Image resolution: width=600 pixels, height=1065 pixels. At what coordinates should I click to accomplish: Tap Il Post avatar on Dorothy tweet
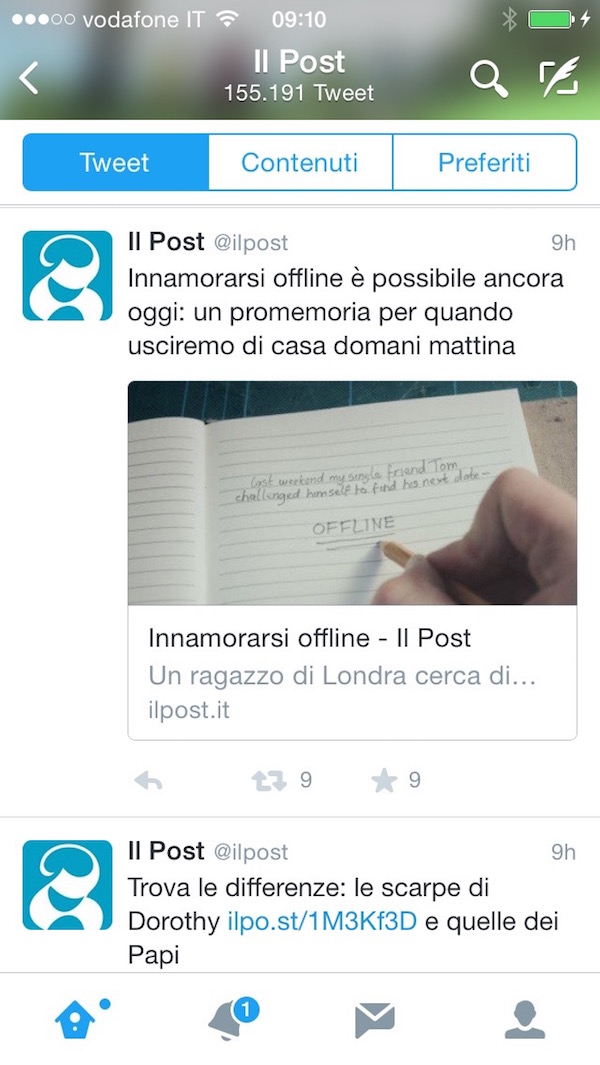67,885
